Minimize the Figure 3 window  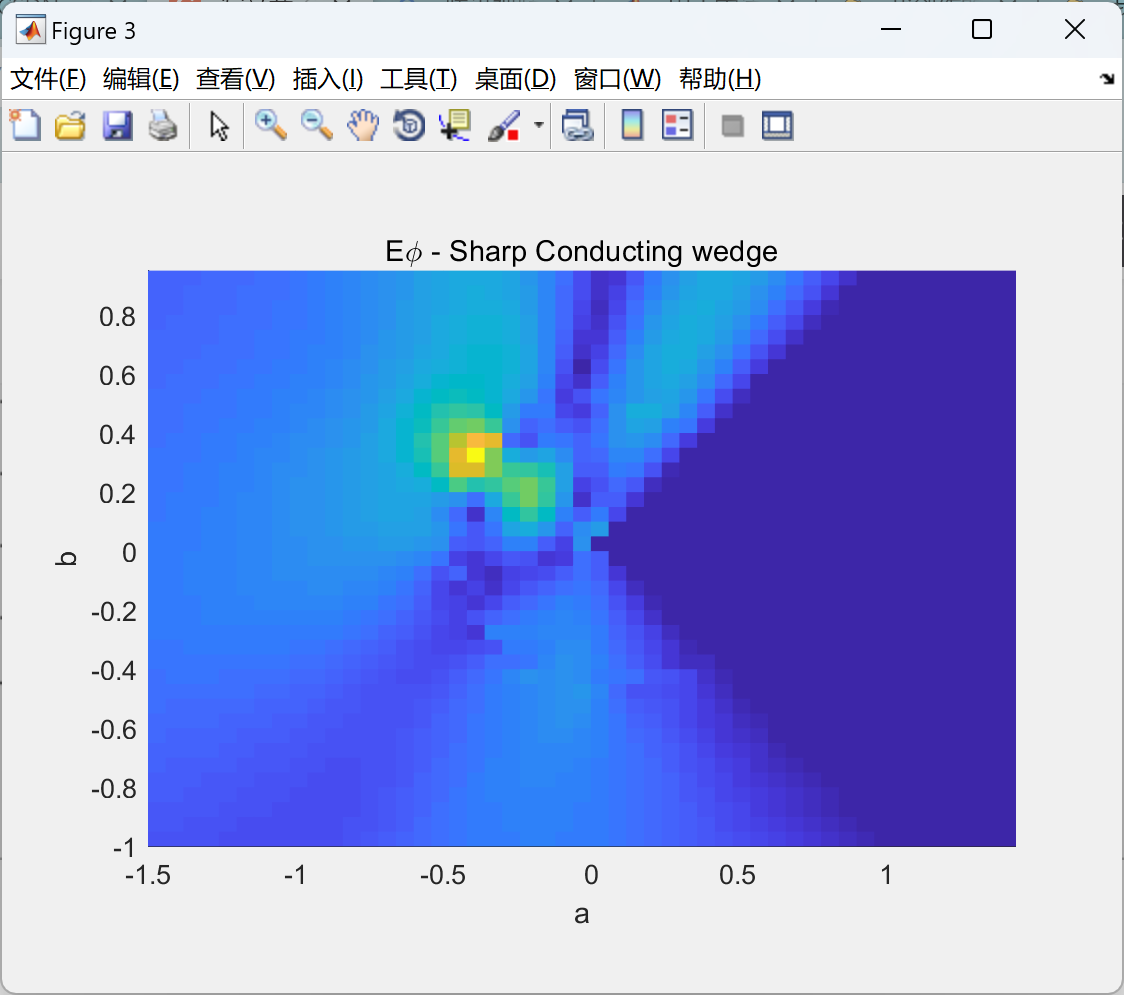890,29
